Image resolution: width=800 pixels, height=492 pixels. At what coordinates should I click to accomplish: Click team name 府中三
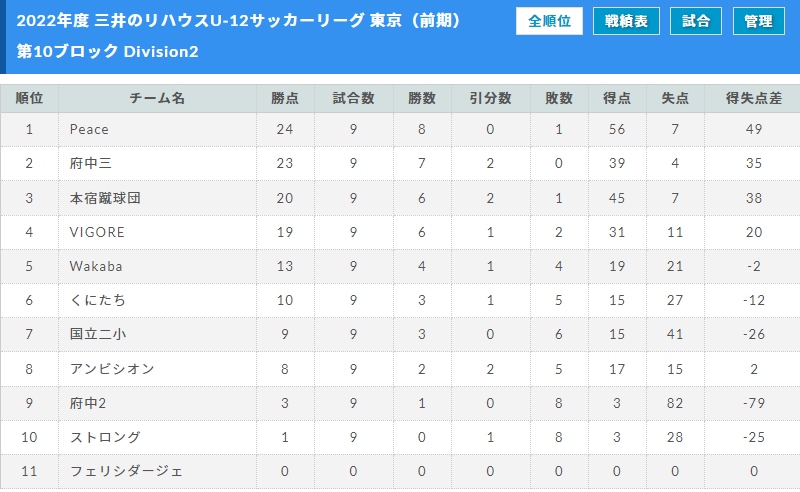[90, 163]
